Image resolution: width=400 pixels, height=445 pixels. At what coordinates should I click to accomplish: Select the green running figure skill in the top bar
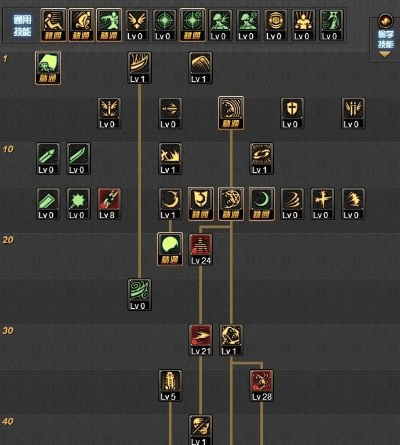pyautogui.click(x=109, y=25)
